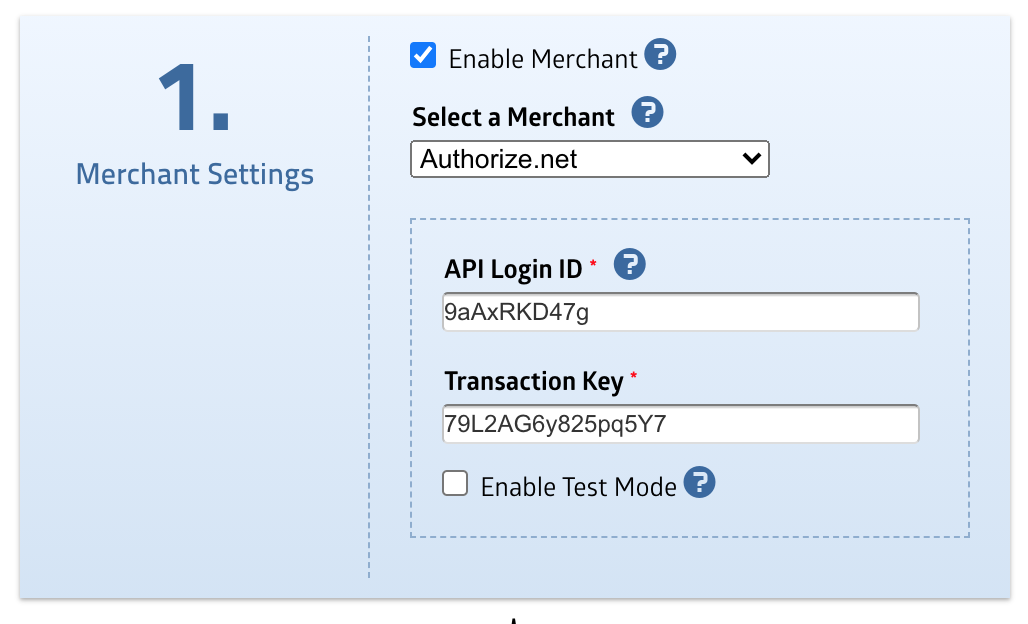Click help icon beside Select a Merchant

(x=648, y=113)
